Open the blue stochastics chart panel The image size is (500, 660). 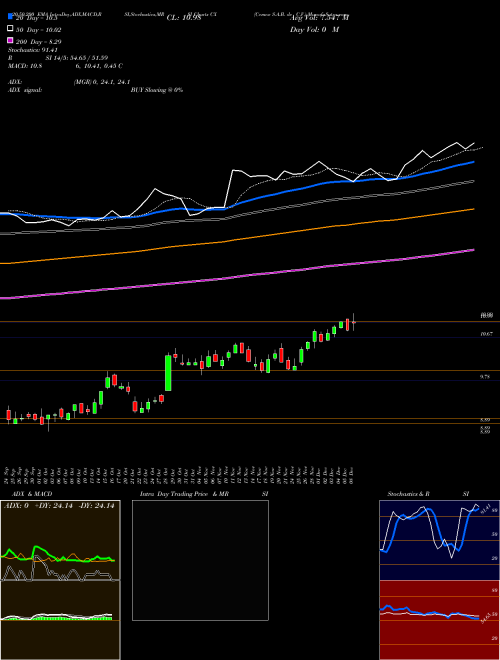click(439, 540)
